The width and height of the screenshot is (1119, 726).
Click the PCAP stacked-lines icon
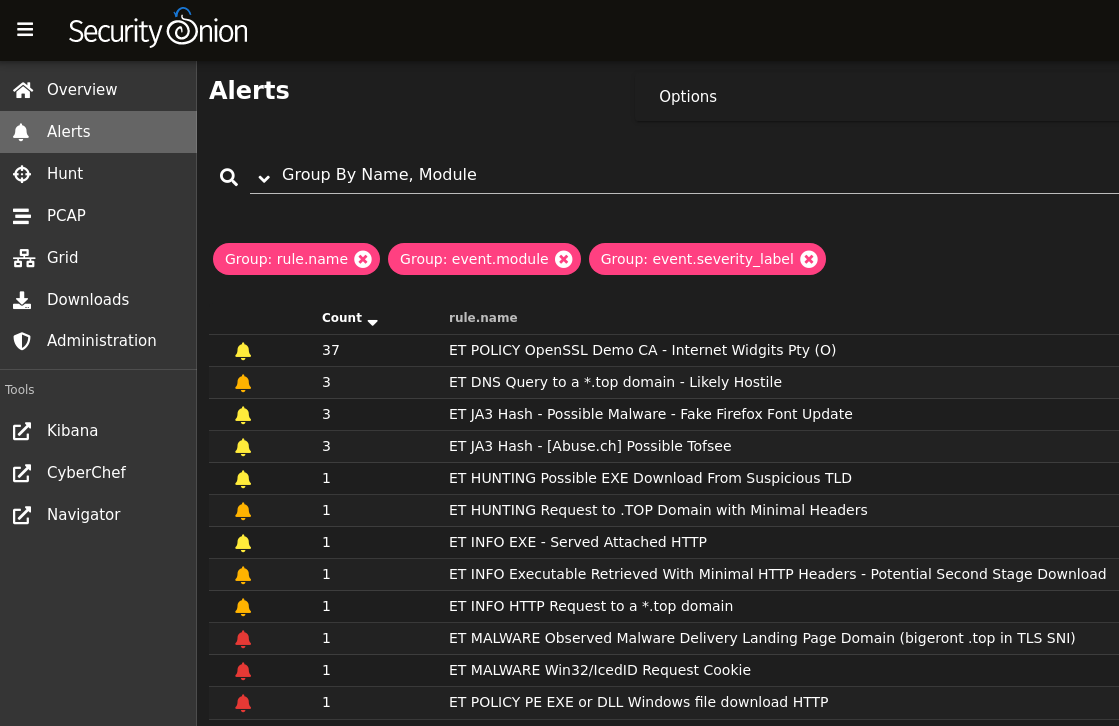[x=22, y=216]
